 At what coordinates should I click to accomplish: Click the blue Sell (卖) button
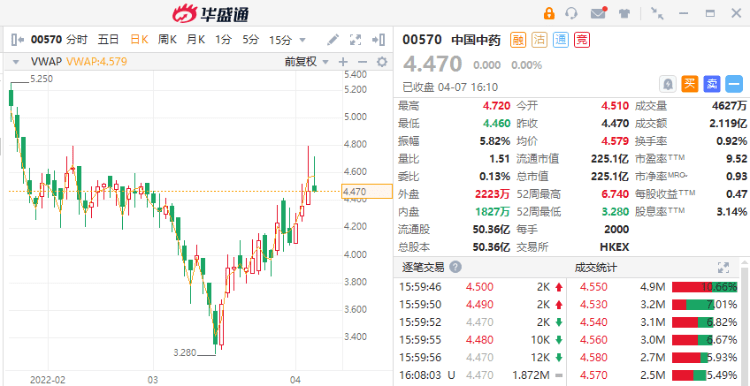(711, 84)
